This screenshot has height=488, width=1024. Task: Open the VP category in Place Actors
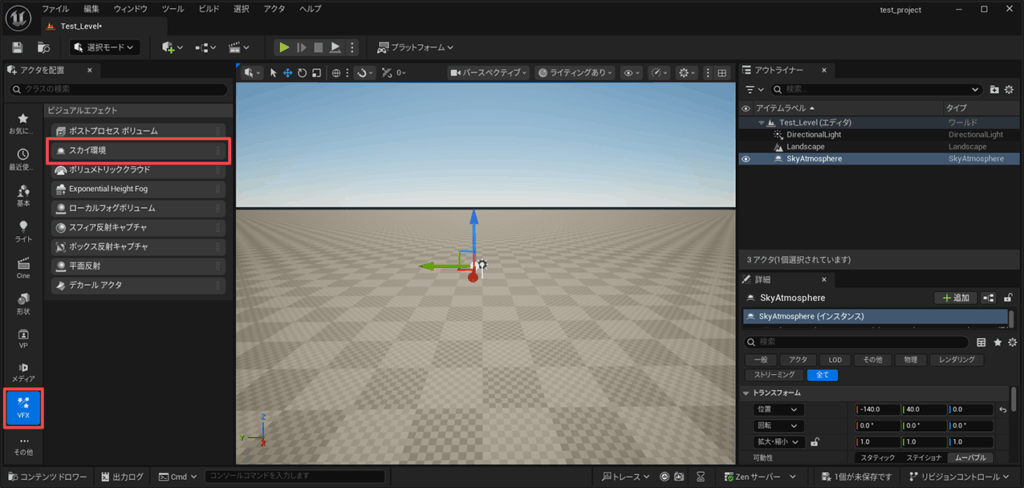(23, 338)
